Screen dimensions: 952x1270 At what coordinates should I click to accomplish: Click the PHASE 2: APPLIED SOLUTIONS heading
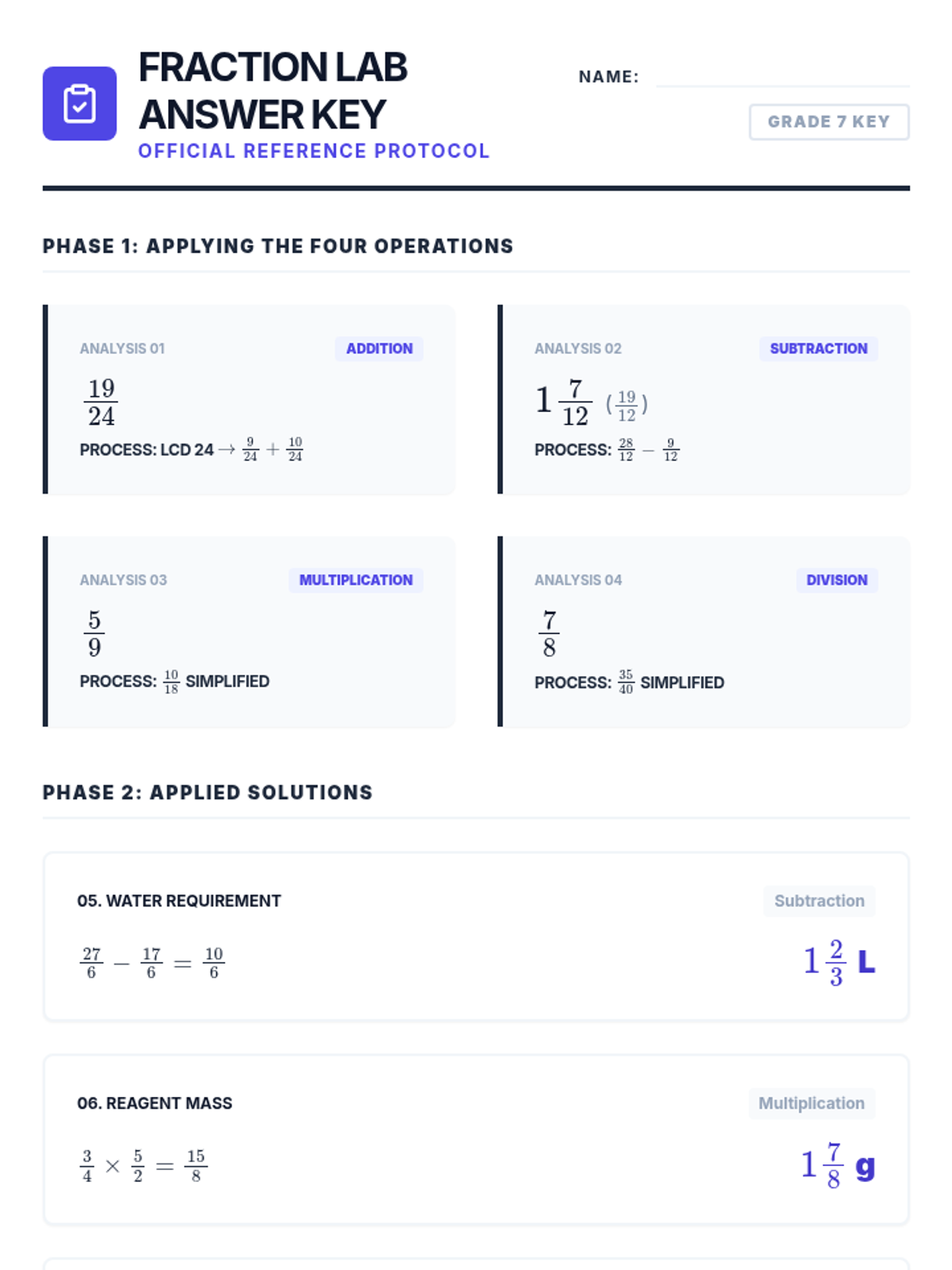click(207, 792)
